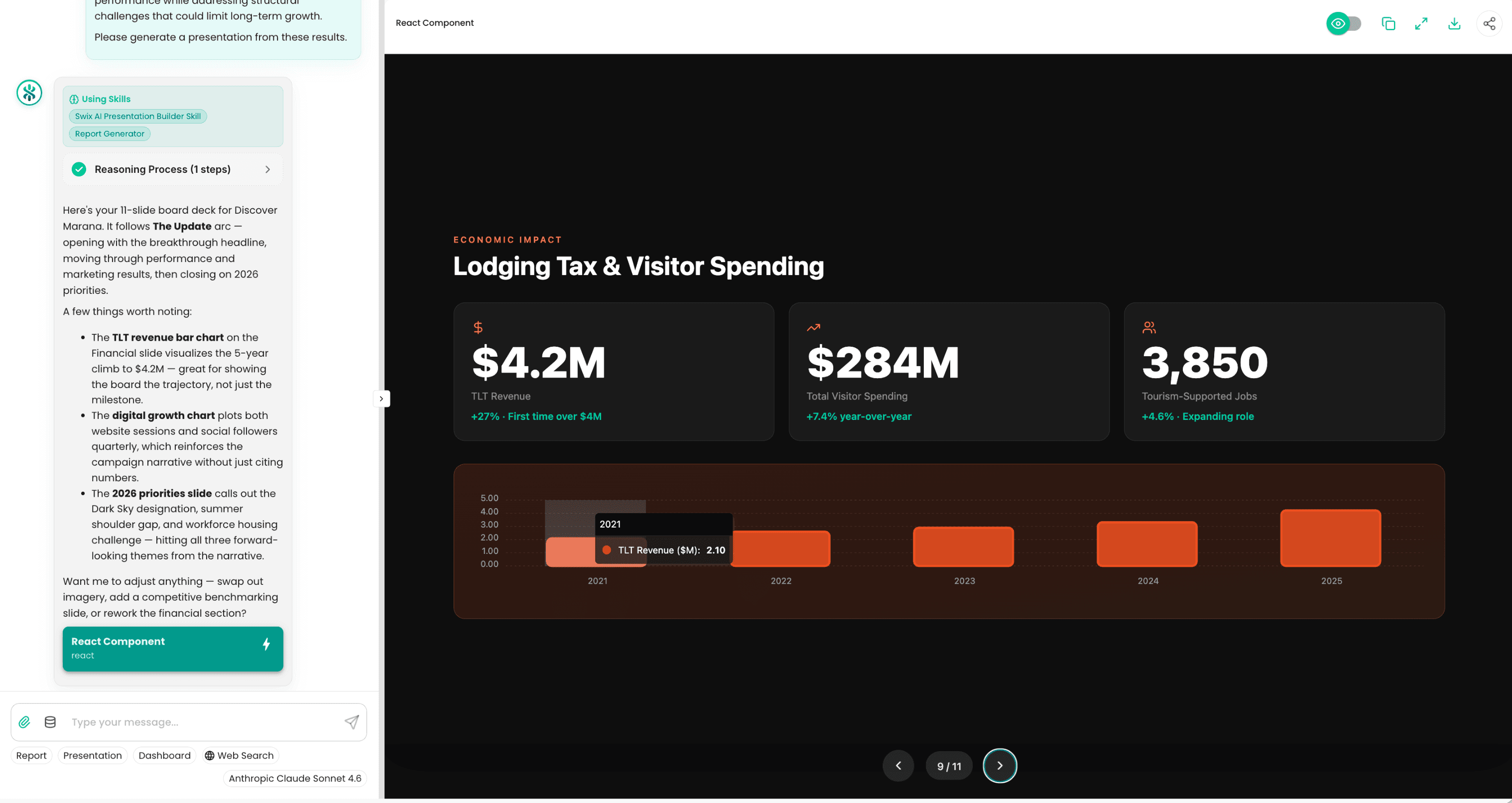1512x803 pixels.
Task: Click the 'ECONOMIC IMPACT' label
Action: point(507,240)
